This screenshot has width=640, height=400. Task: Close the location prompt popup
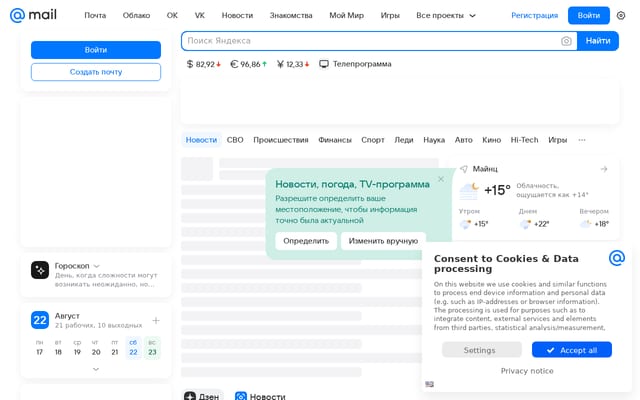pyautogui.click(x=441, y=179)
